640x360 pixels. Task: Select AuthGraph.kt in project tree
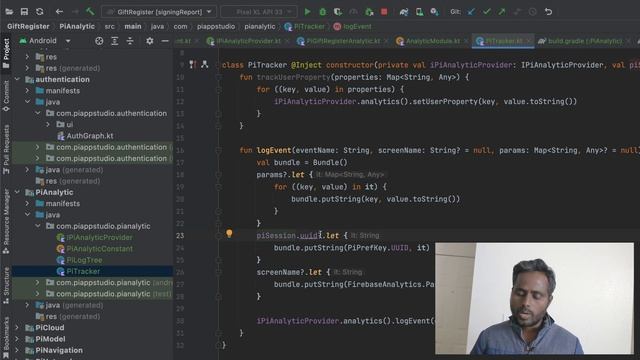[85, 136]
